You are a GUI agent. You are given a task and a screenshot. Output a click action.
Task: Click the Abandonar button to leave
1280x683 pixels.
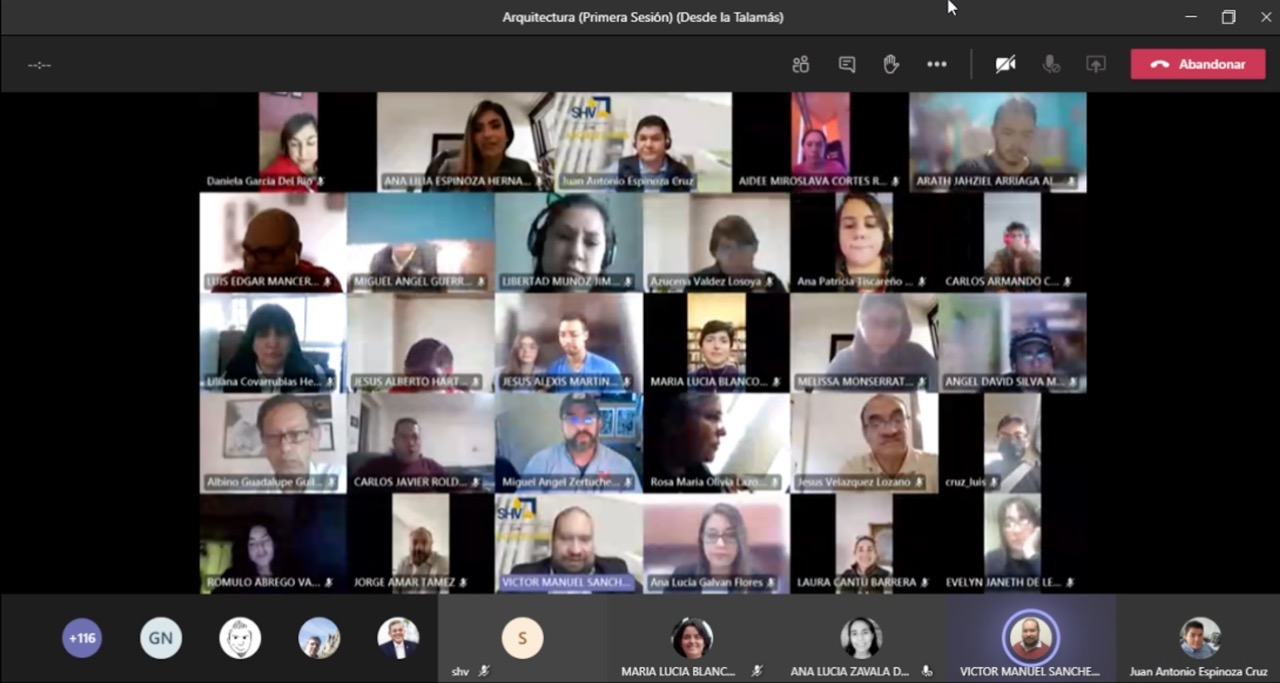[1198, 64]
